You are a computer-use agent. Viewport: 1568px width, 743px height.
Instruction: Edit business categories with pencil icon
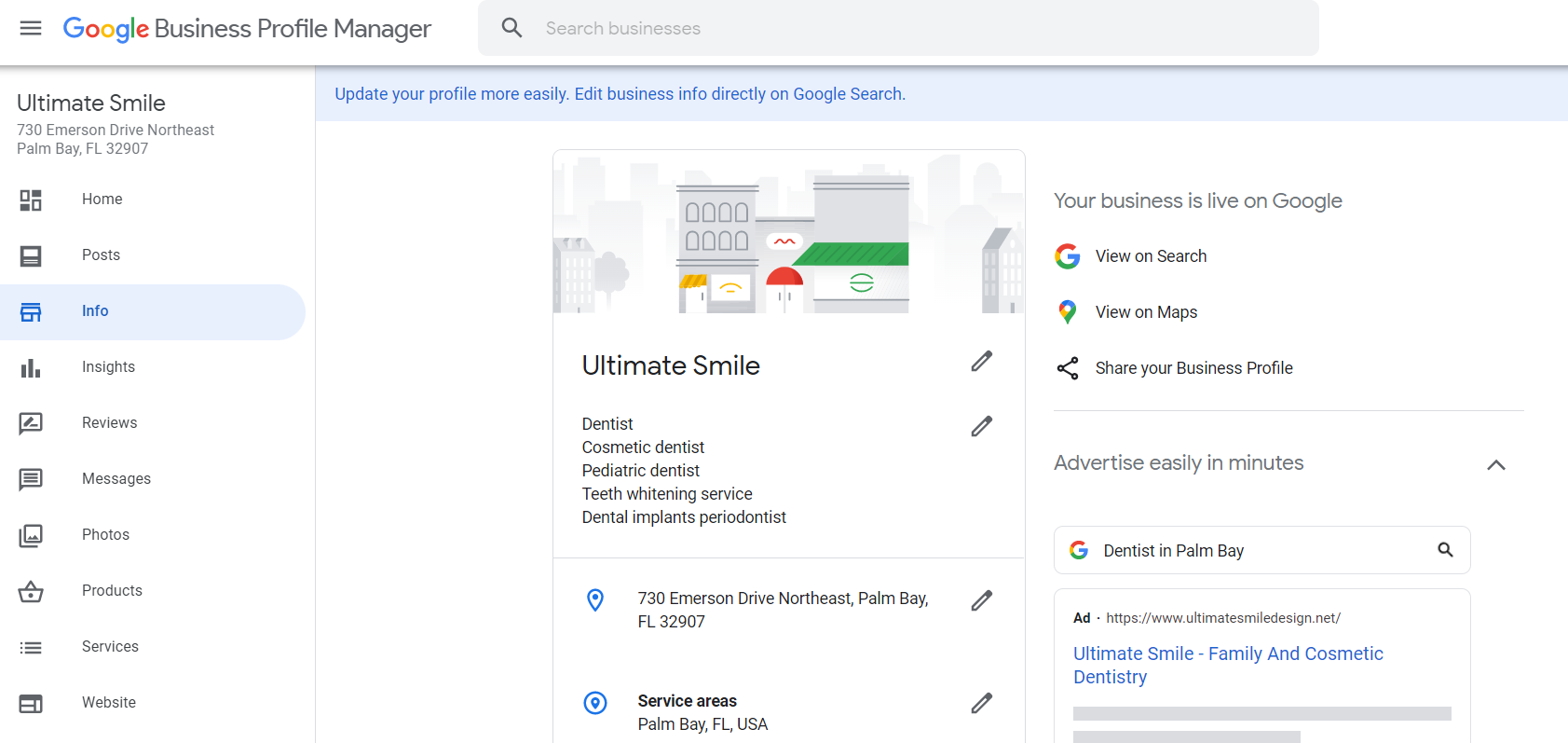coord(981,427)
